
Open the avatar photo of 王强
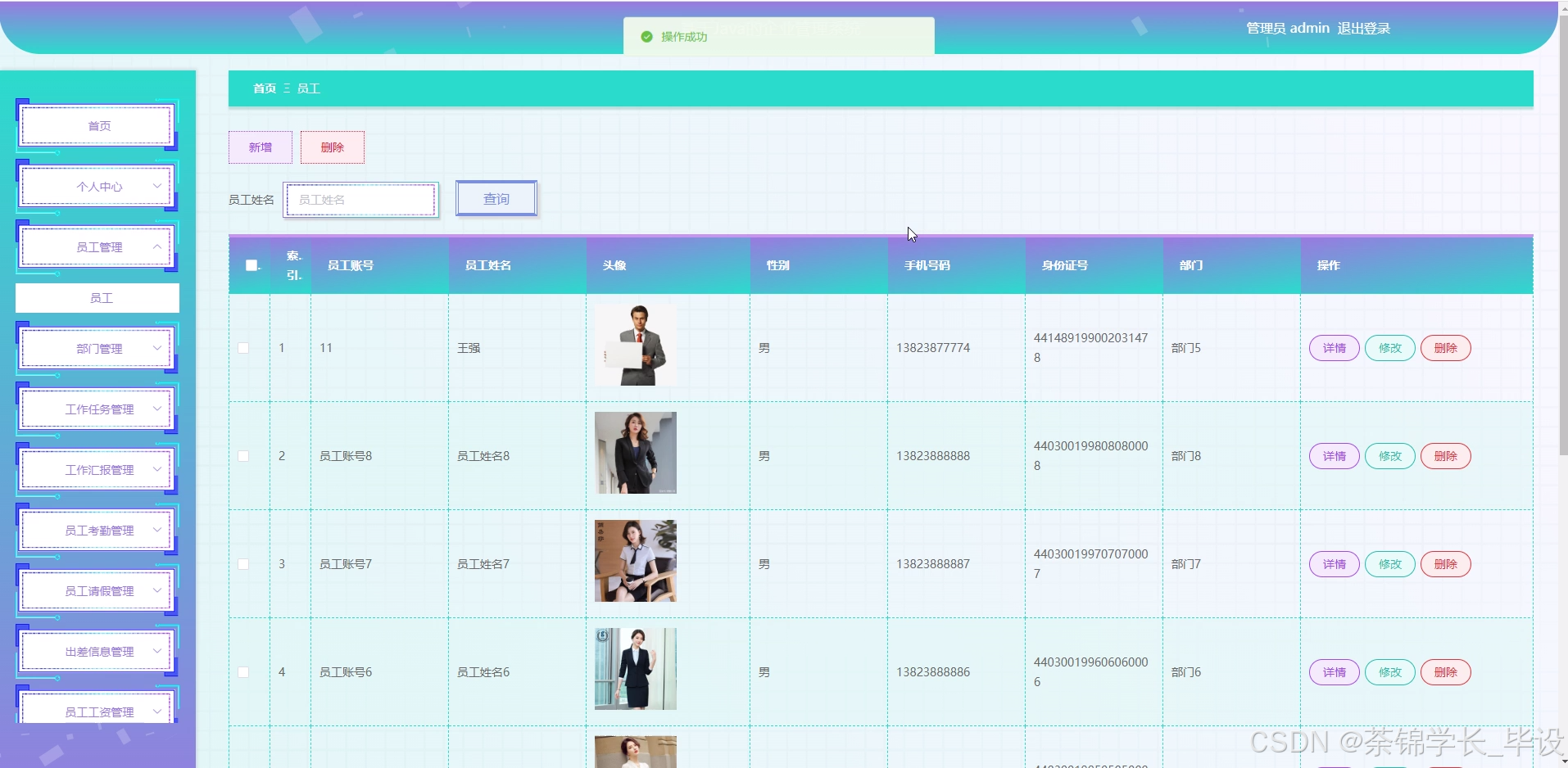pos(636,345)
